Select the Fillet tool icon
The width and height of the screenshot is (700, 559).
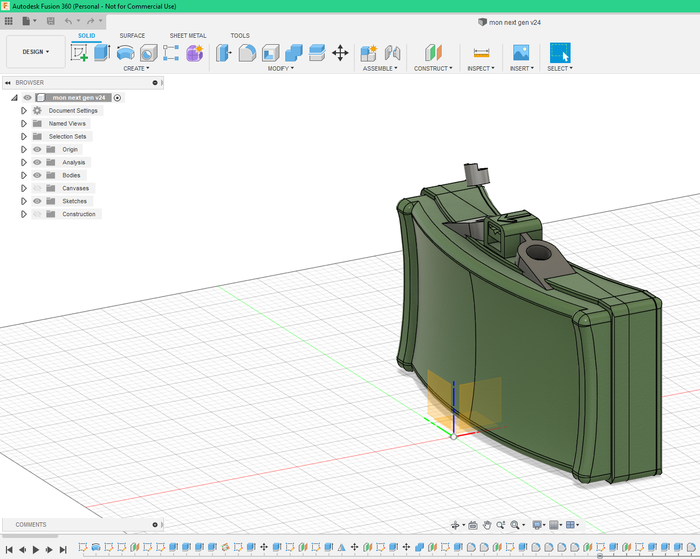pyautogui.click(x=247, y=53)
